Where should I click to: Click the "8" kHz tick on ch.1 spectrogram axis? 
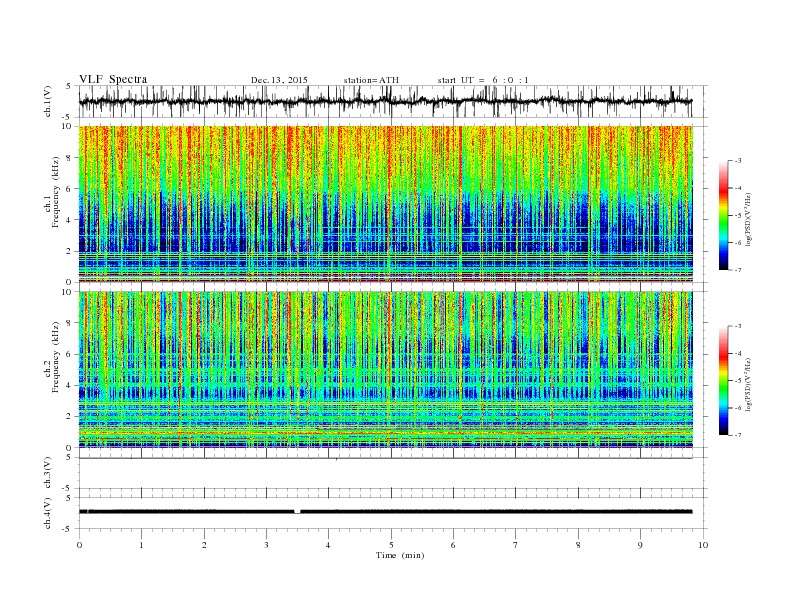point(70,158)
